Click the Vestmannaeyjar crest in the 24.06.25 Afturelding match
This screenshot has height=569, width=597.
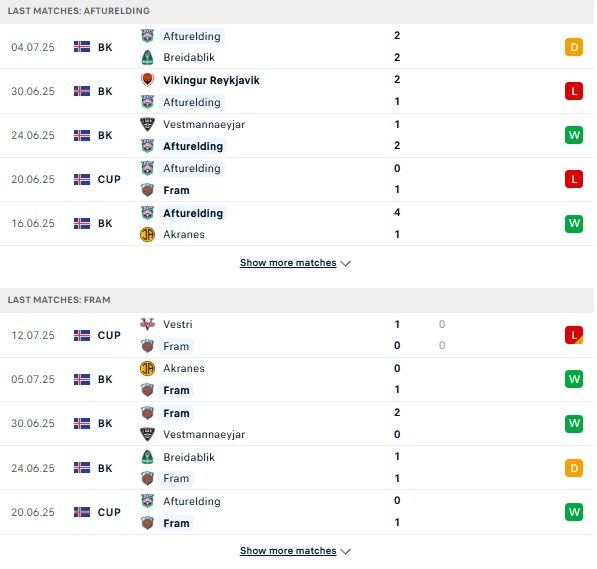click(147, 124)
